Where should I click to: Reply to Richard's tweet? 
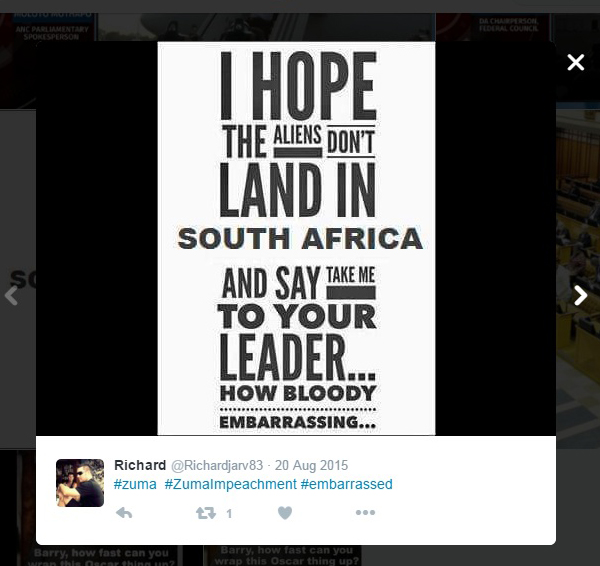coord(124,513)
